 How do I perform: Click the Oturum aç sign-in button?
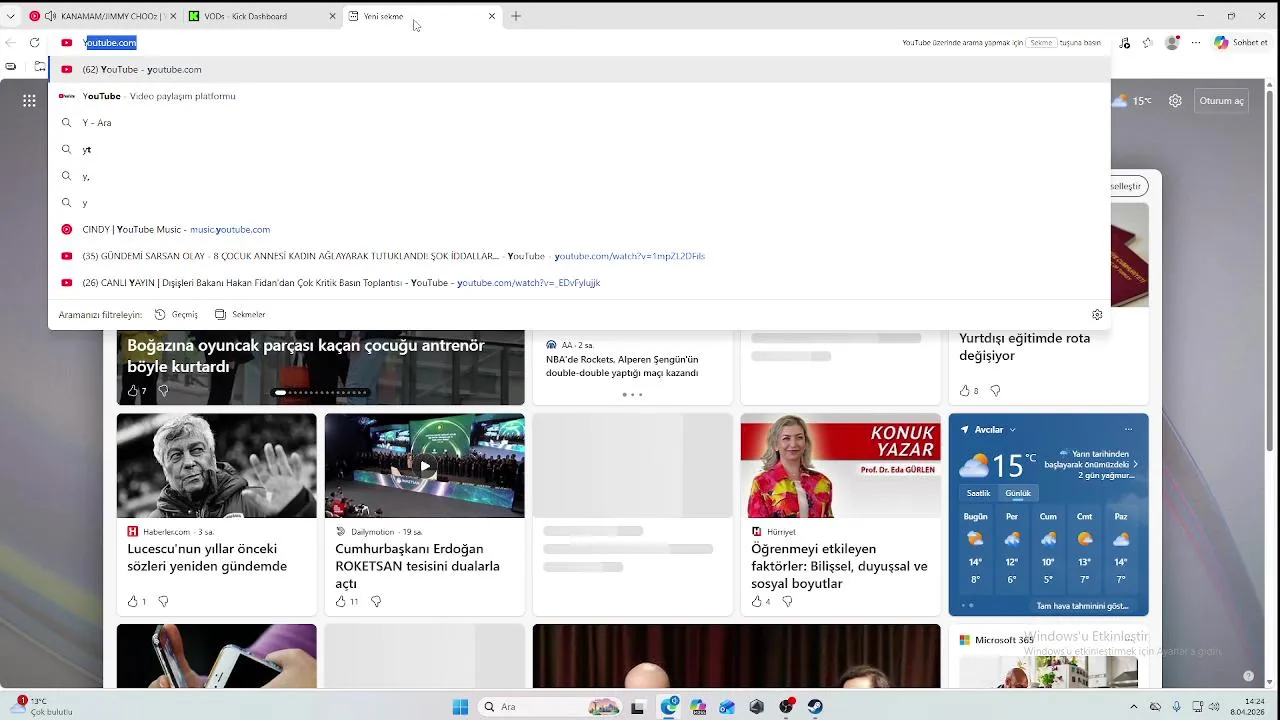tap(1221, 100)
